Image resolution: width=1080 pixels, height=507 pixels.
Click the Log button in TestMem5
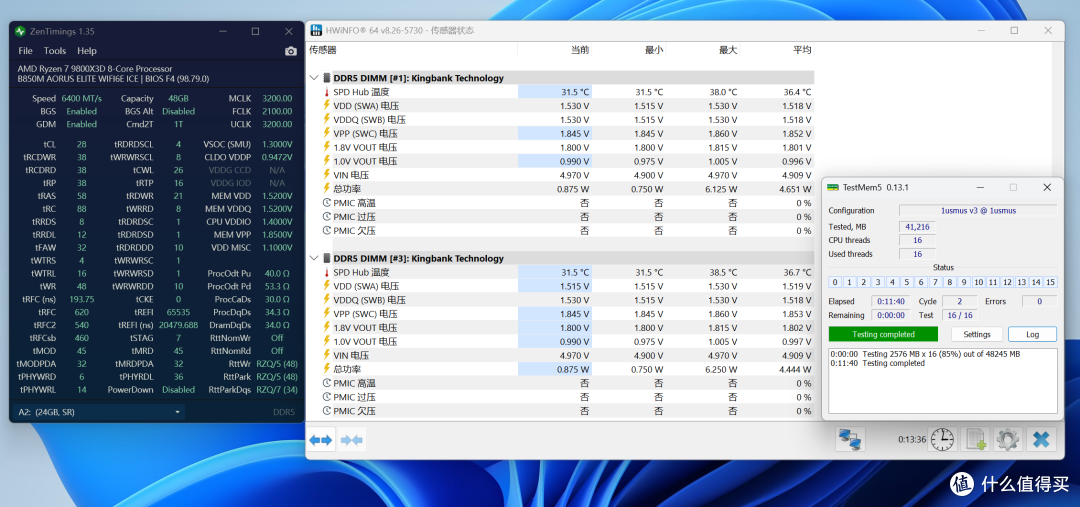coord(1032,334)
